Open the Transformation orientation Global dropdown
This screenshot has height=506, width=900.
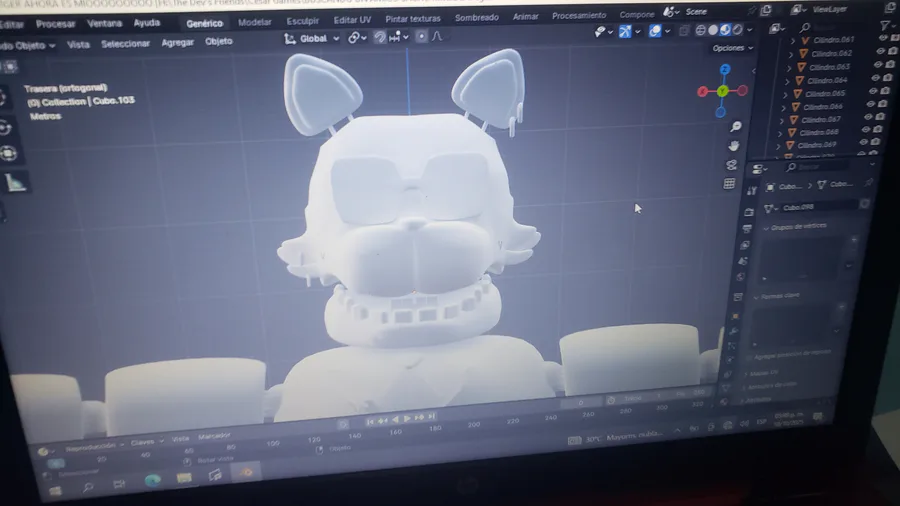click(312, 38)
